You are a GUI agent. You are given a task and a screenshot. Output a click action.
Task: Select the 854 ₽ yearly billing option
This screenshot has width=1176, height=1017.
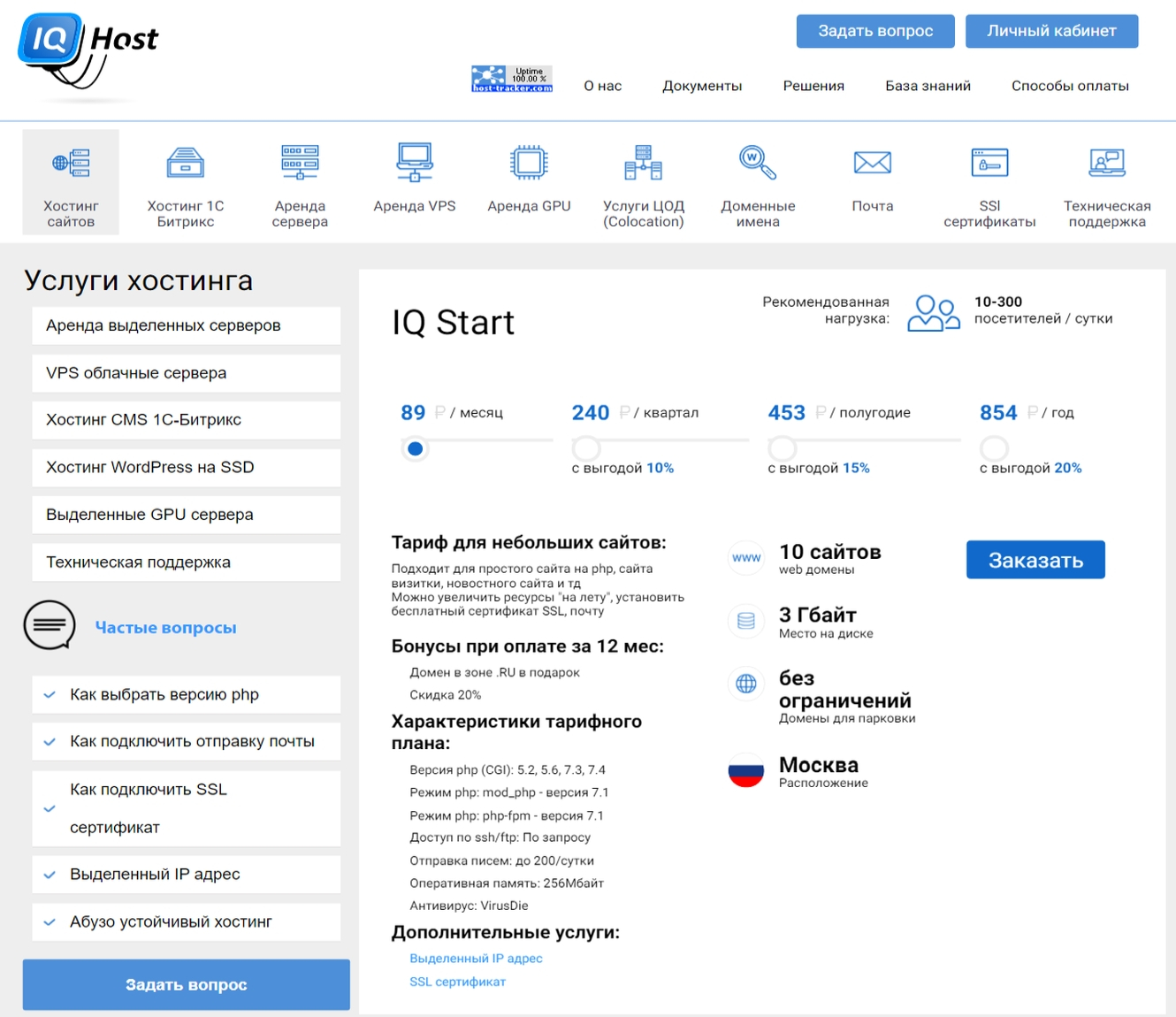pyautogui.click(x=994, y=448)
